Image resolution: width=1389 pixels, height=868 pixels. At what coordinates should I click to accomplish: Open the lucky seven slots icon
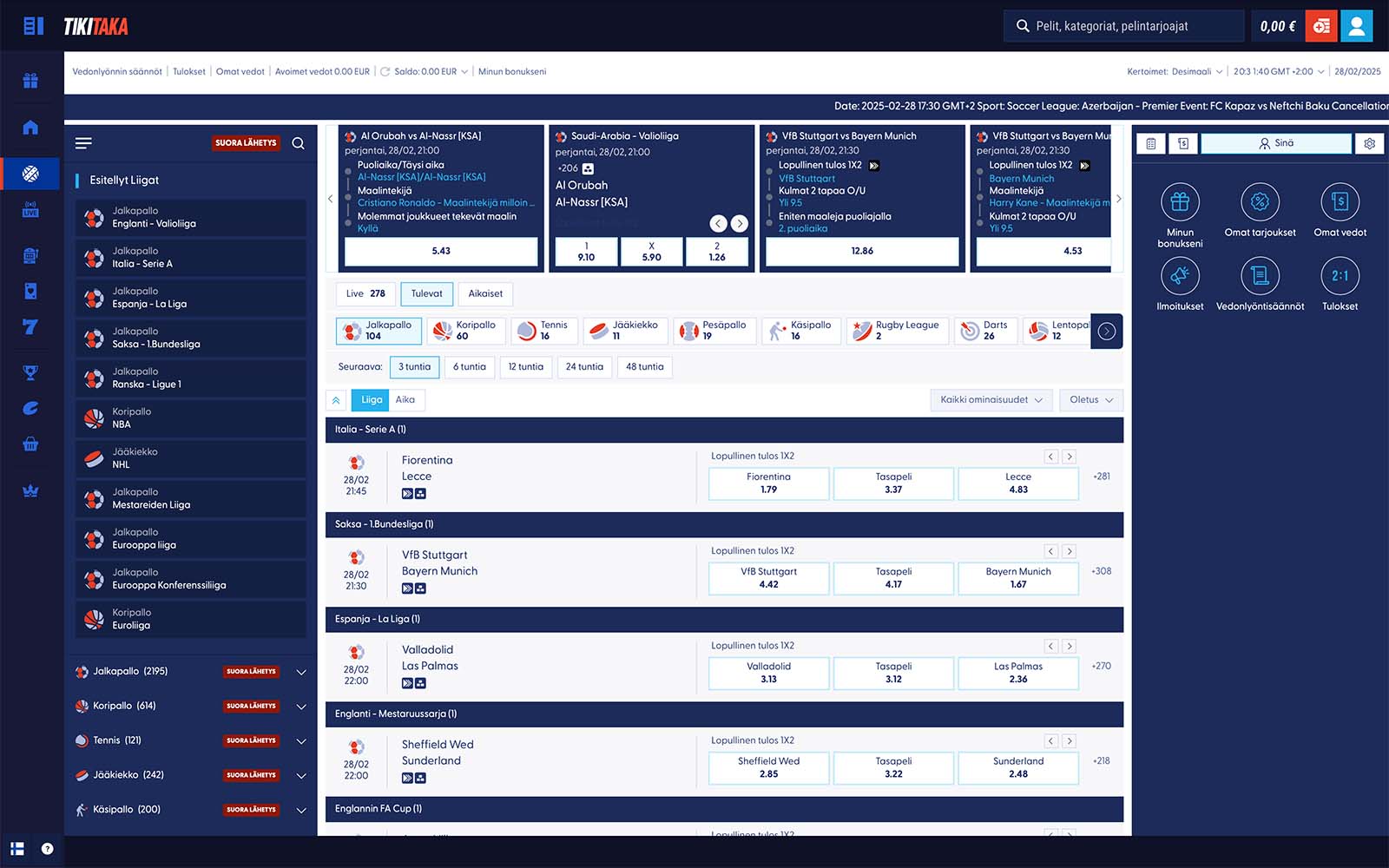pyautogui.click(x=30, y=327)
